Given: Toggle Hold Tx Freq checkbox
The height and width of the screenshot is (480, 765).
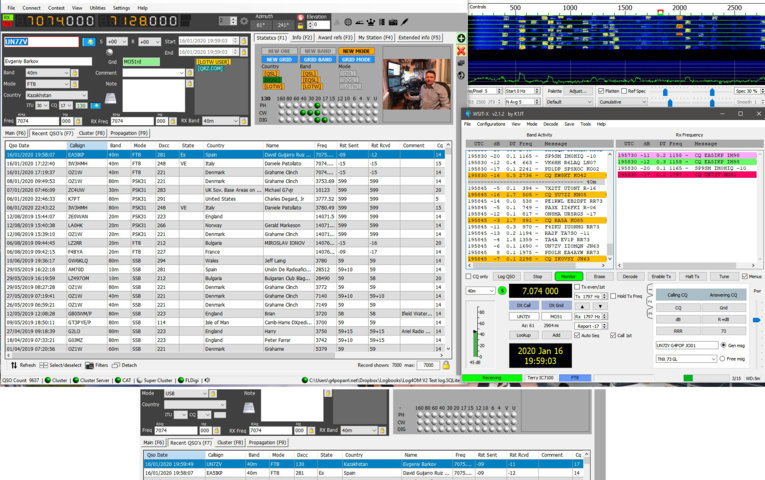Looking at the screenshot, I should coord(613,296).
